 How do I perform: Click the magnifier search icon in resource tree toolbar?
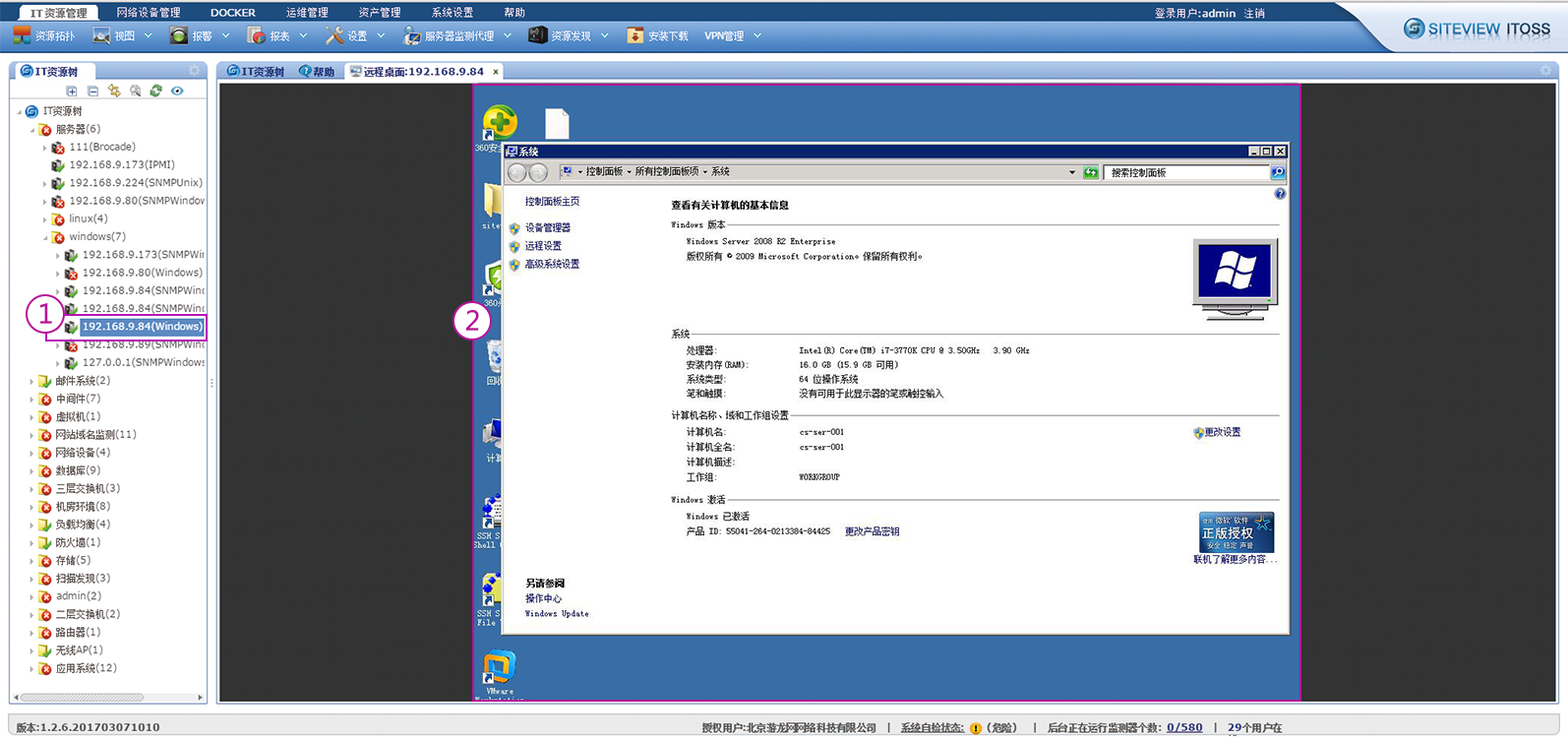(x=135, y=91)
